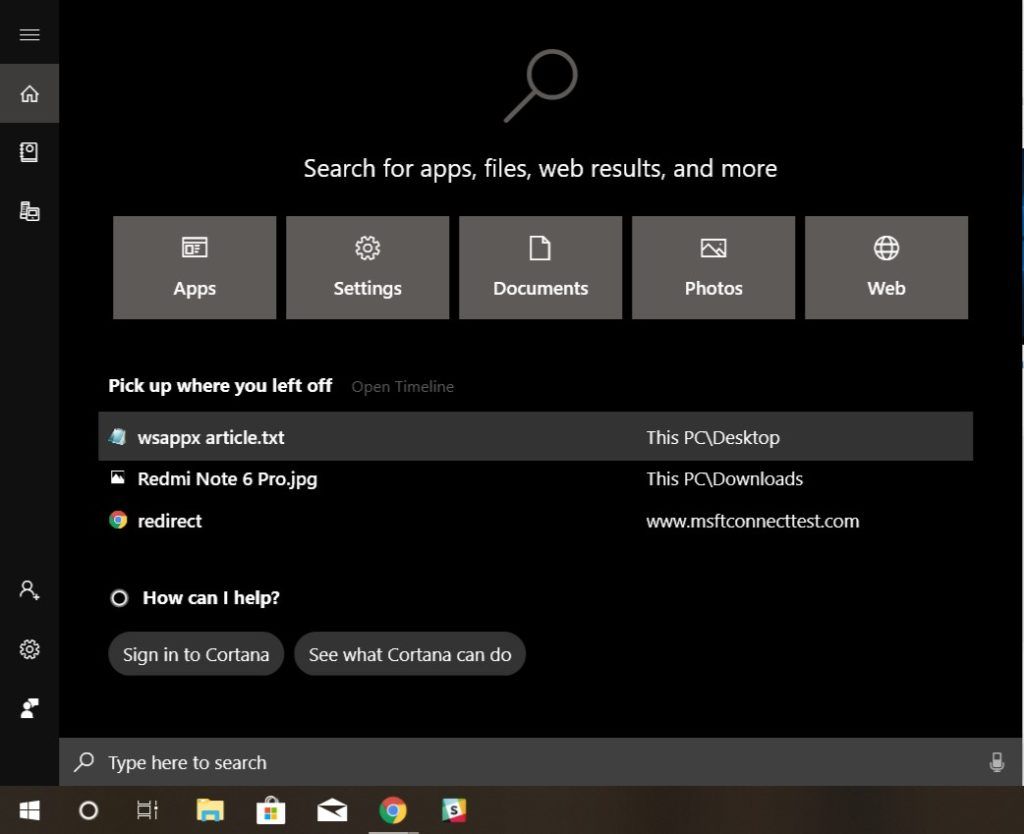1024x834 pixels.
Task: Open Task View from the taskbar
Action: 147,812
